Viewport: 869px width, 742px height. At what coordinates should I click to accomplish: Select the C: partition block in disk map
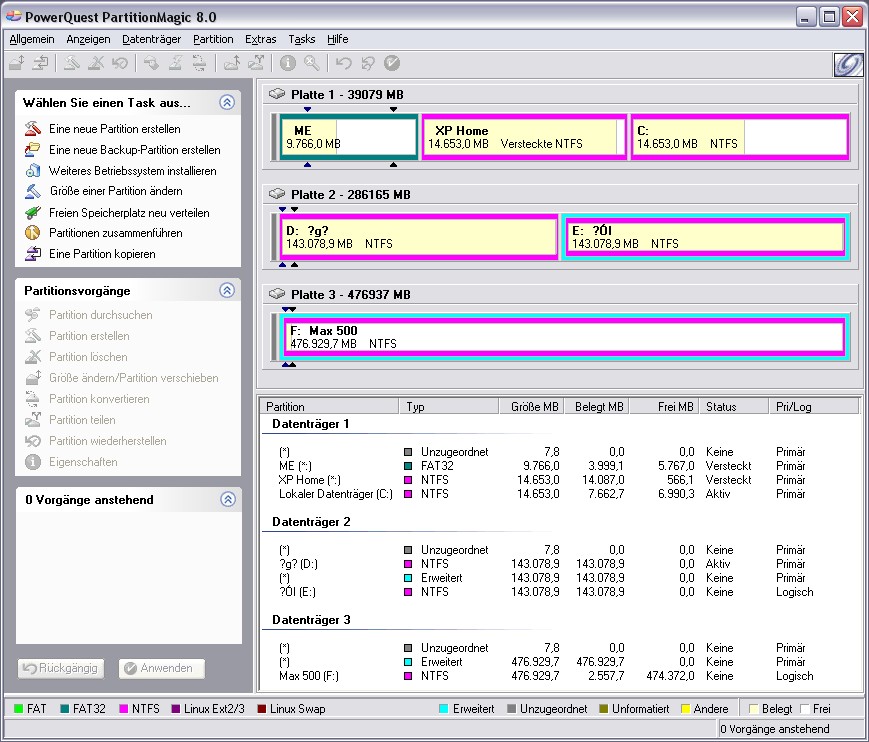tap(740, 137)
